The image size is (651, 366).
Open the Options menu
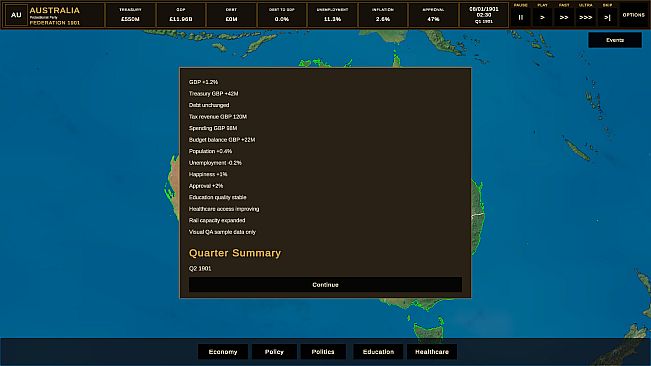(x=634, y=15)
